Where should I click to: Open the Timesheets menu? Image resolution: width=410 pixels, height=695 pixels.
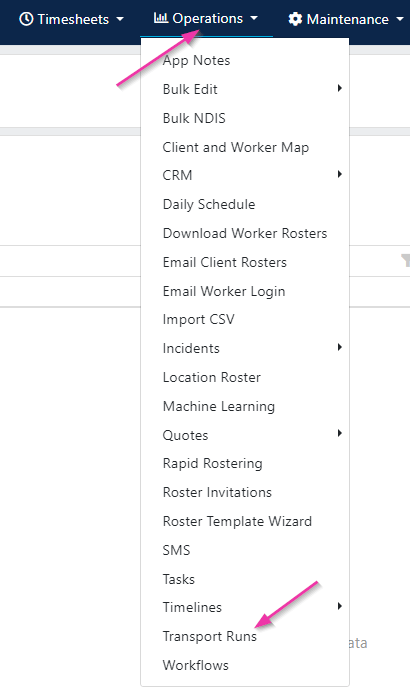pyautogui.click(x=71, y=19)
